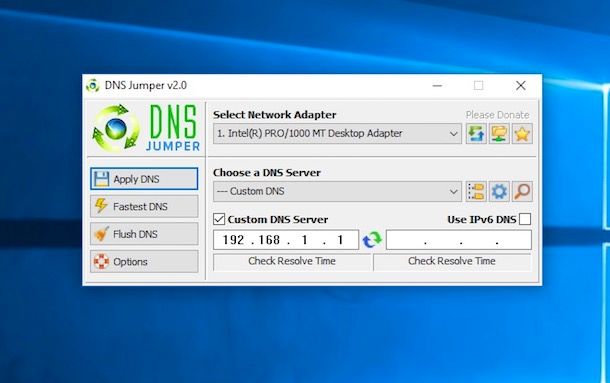Click the swap DNS arrows icon
This screenshot has width=610, height=383.
372,240
